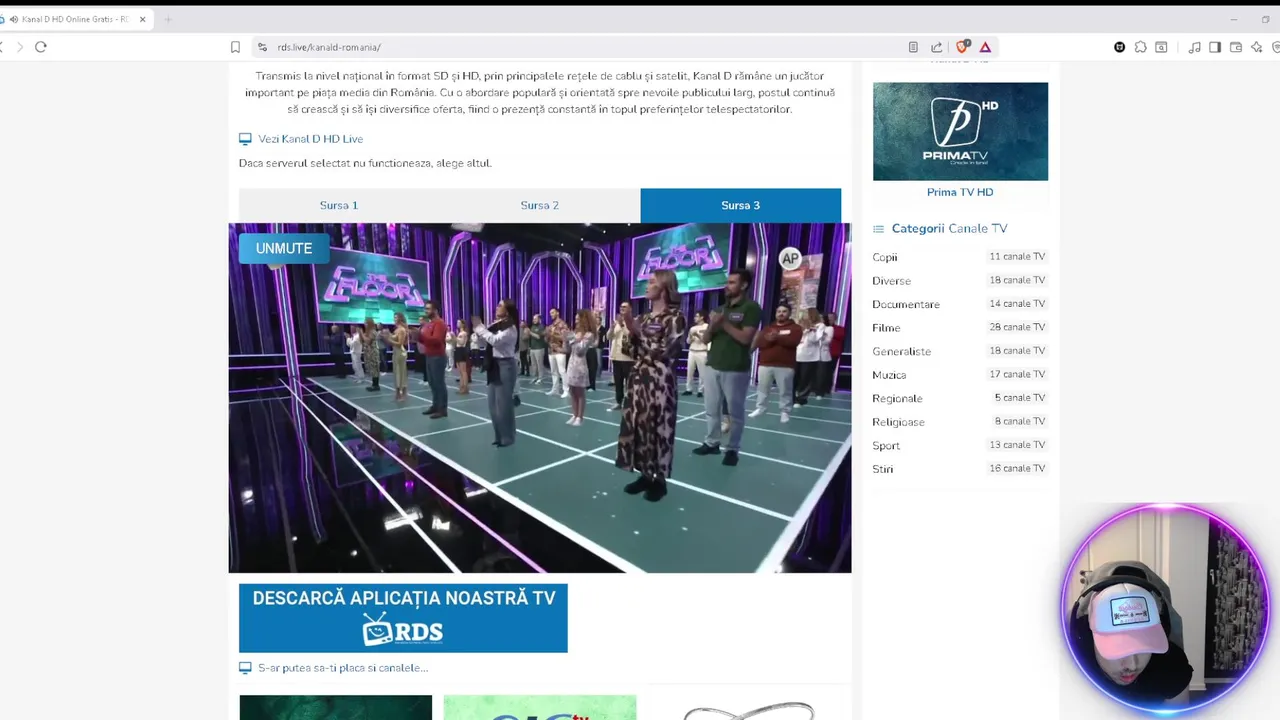Click the tab search toolbar icon
The height and width of the screenshot is (720, 1280).
[1161, 47]
